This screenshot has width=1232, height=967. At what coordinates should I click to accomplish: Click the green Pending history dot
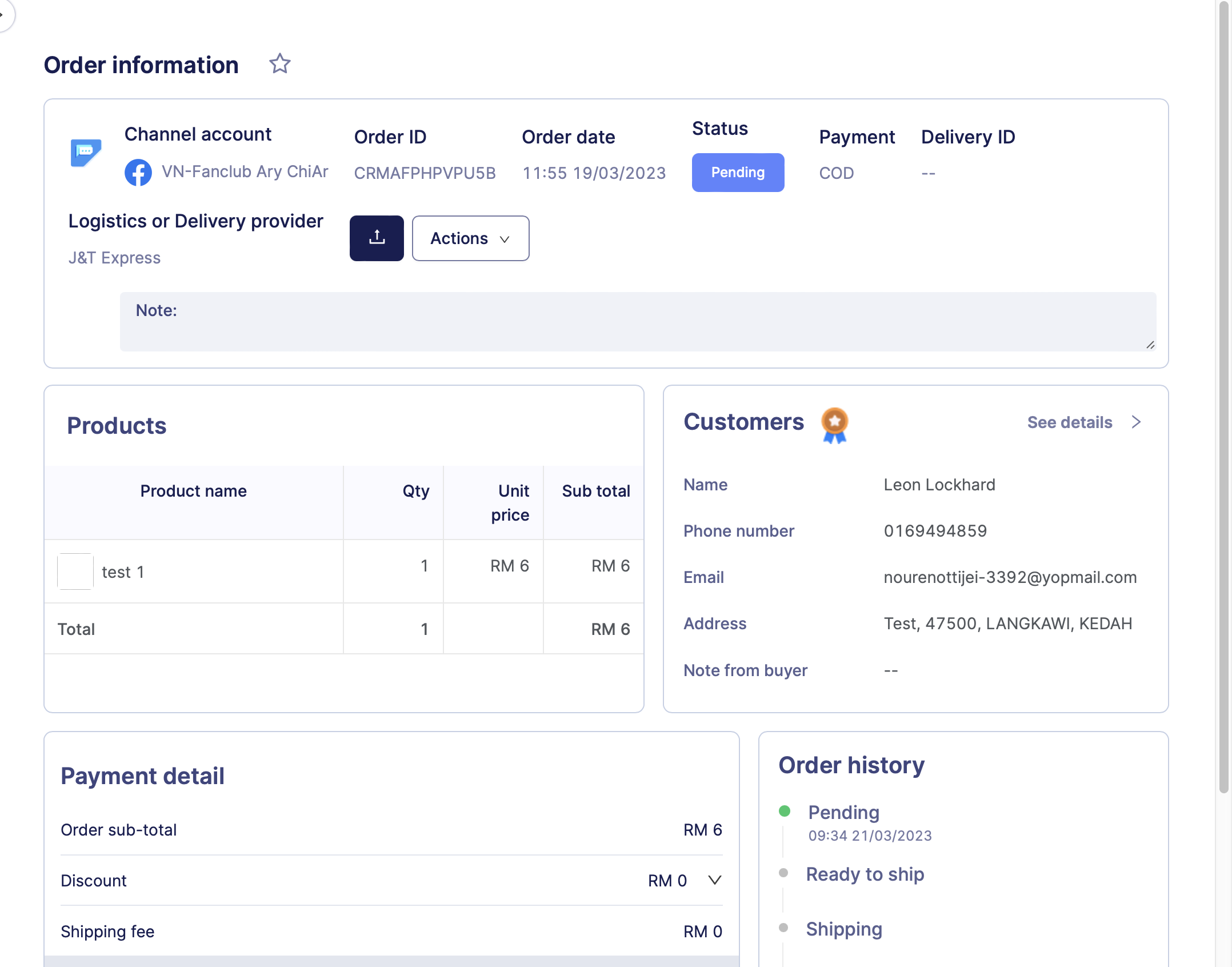785,811
